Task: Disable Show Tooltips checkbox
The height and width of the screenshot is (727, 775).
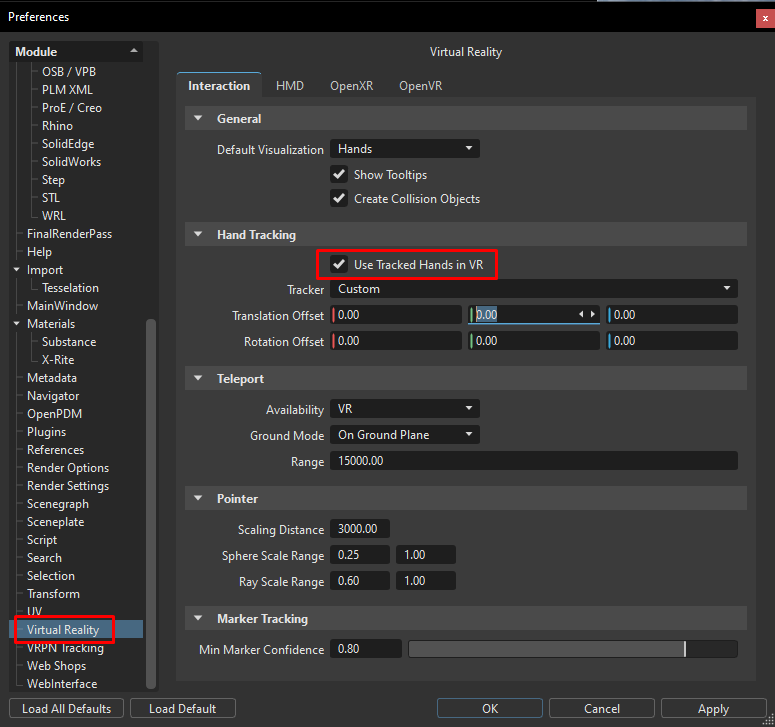Action: coord(339,175)
